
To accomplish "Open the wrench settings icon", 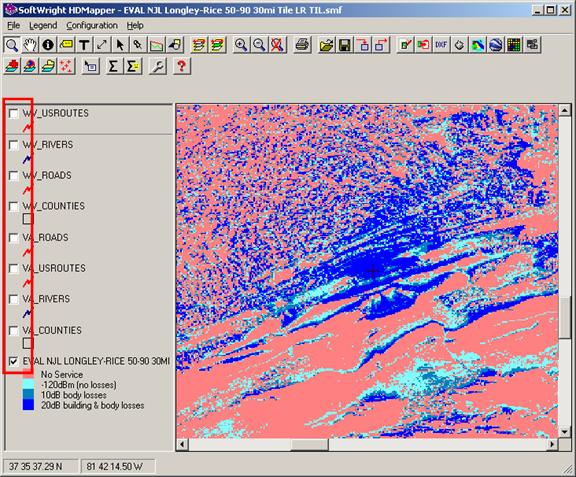I will point(158,67).
